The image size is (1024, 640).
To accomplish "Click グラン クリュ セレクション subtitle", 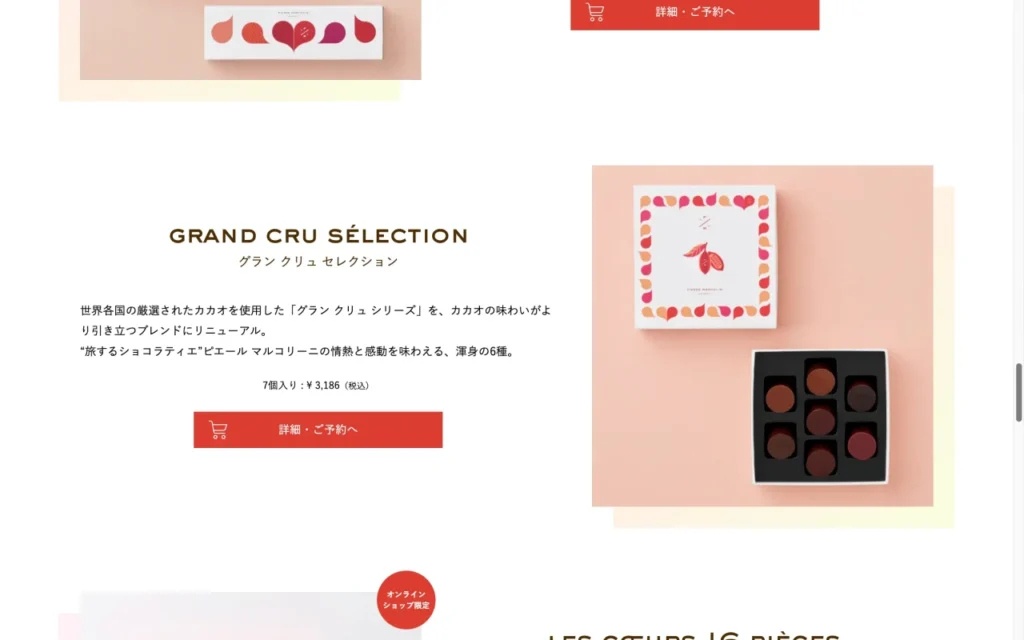I will click(x=318, y=261).
